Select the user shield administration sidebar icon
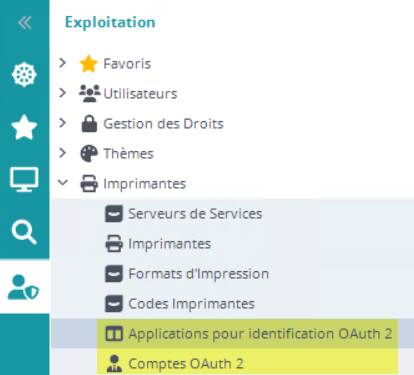Viewport: 414px width, 375px height. pos(23,287)
